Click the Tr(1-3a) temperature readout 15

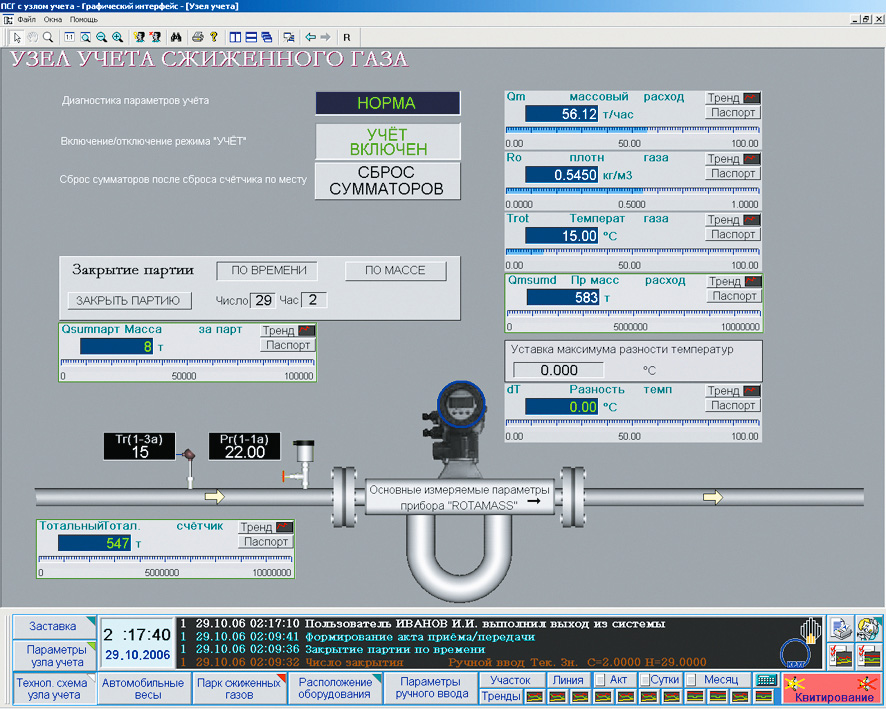pos(140,446)
